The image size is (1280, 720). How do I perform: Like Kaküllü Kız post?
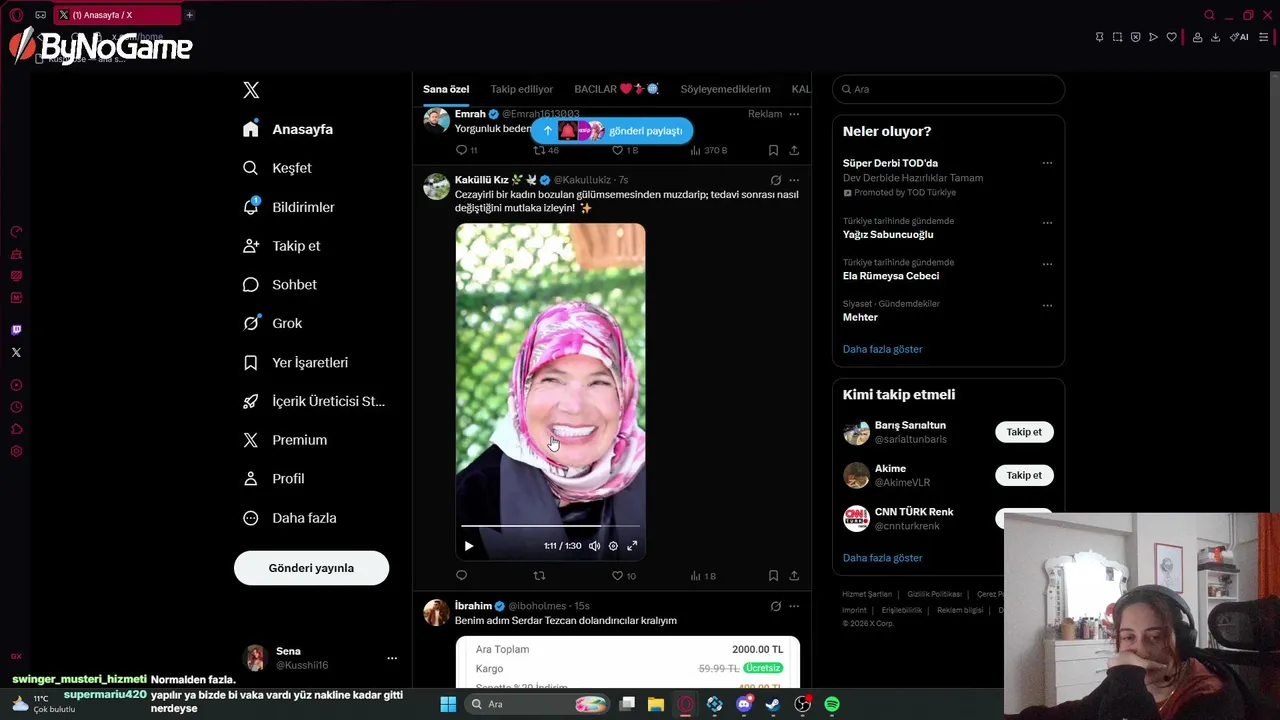click(x=624, y=575)
